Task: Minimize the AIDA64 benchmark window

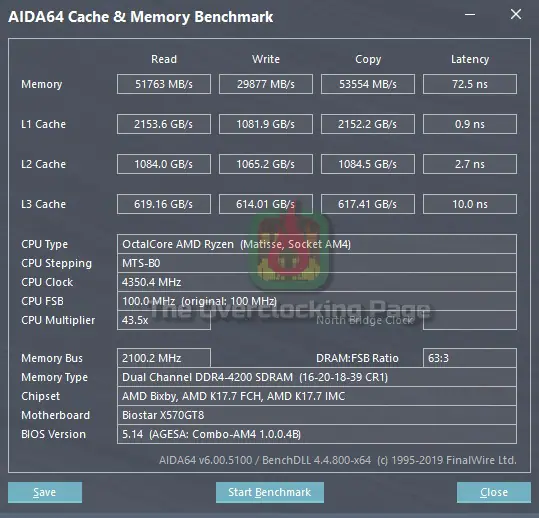Action: [470, 14]
